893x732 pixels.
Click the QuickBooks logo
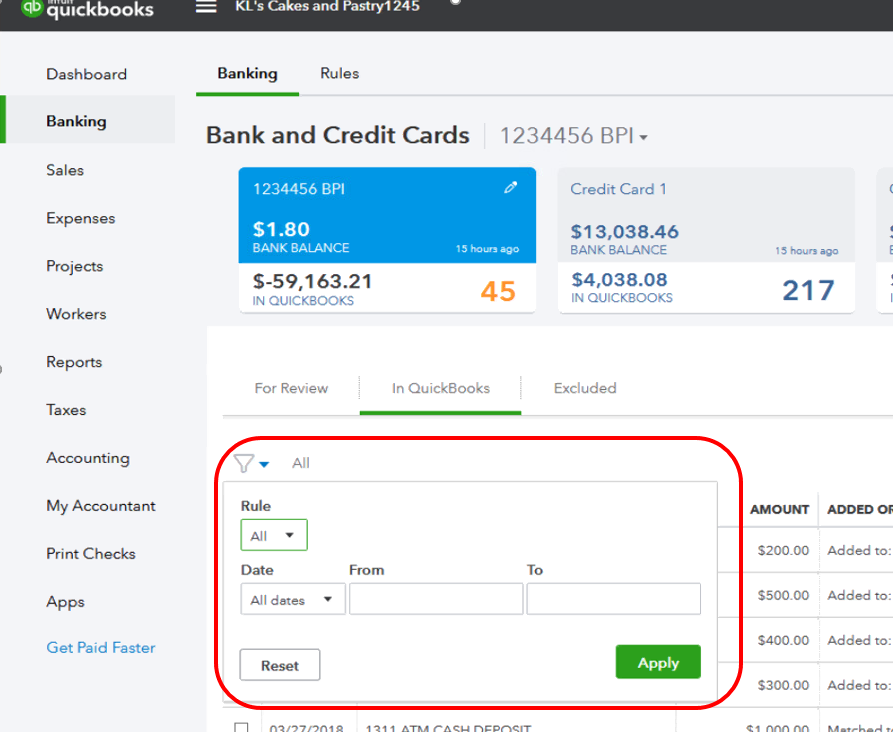point(87,8)
